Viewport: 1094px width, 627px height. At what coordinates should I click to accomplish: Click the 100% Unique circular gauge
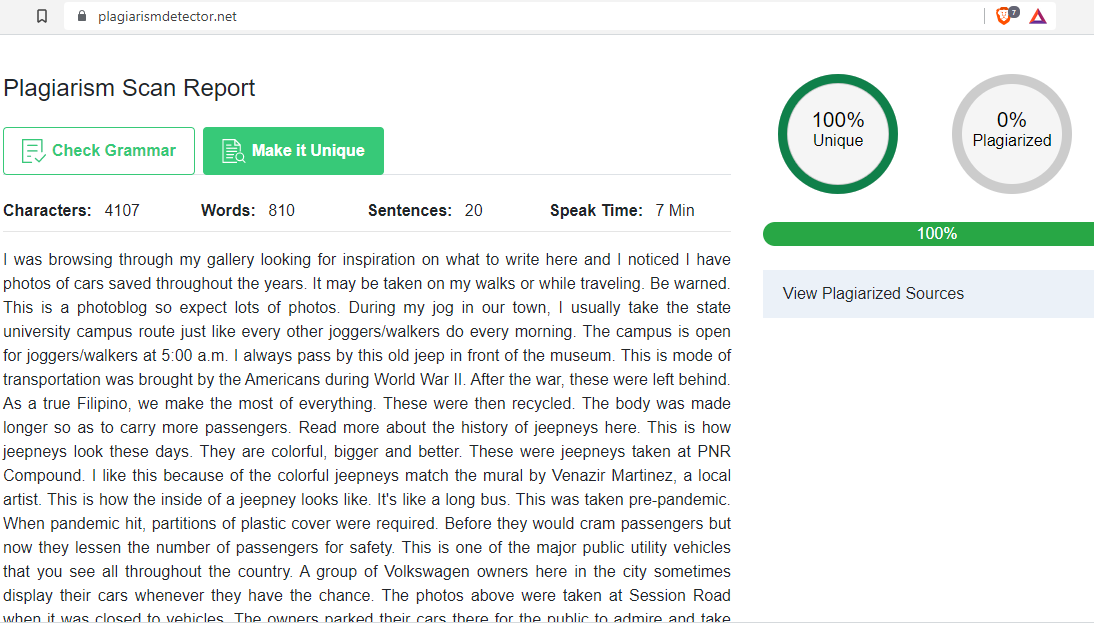point(838,134)
